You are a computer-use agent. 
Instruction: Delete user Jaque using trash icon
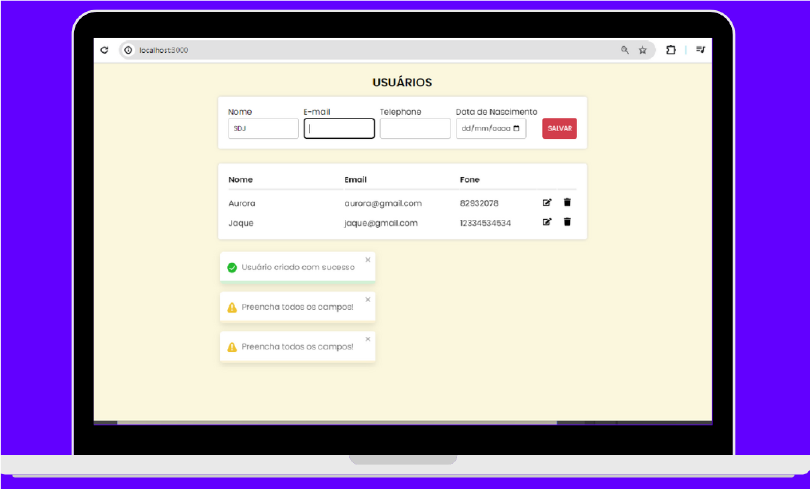pos(567,222)
